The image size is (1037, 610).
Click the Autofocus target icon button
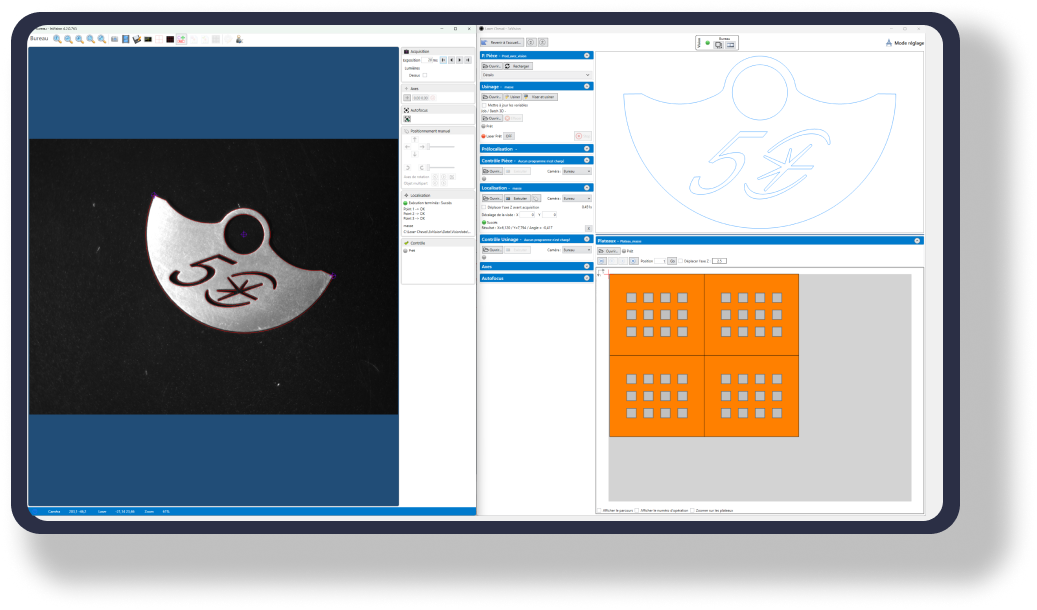pos(407,119)
